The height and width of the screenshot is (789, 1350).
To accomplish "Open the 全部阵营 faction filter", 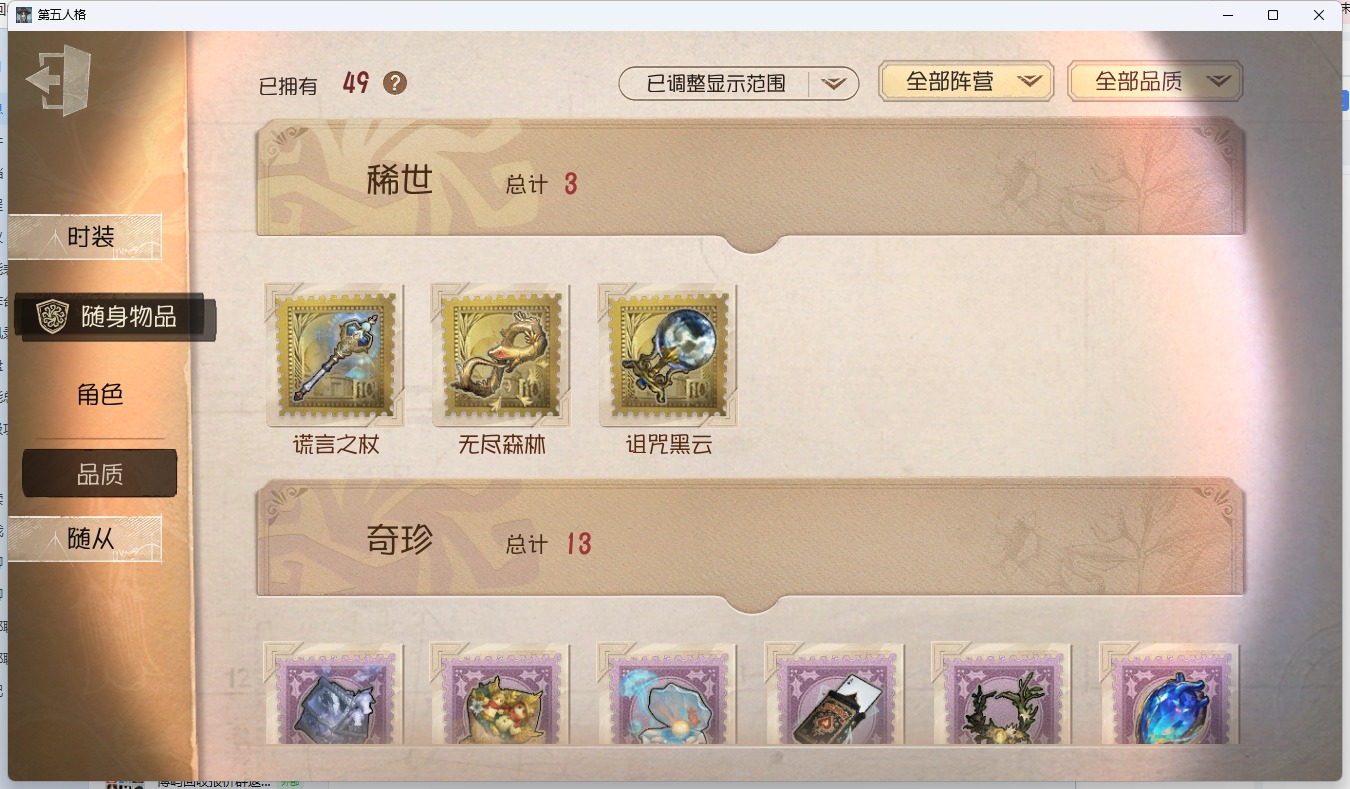I will point(966,81).
